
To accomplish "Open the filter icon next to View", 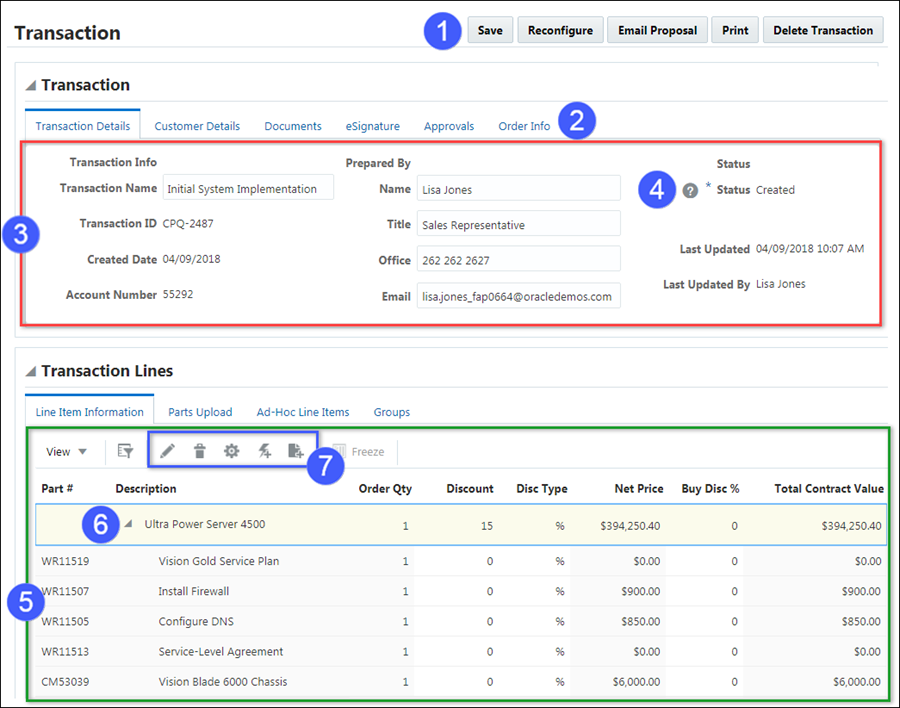I will click(x=125, y=451).
